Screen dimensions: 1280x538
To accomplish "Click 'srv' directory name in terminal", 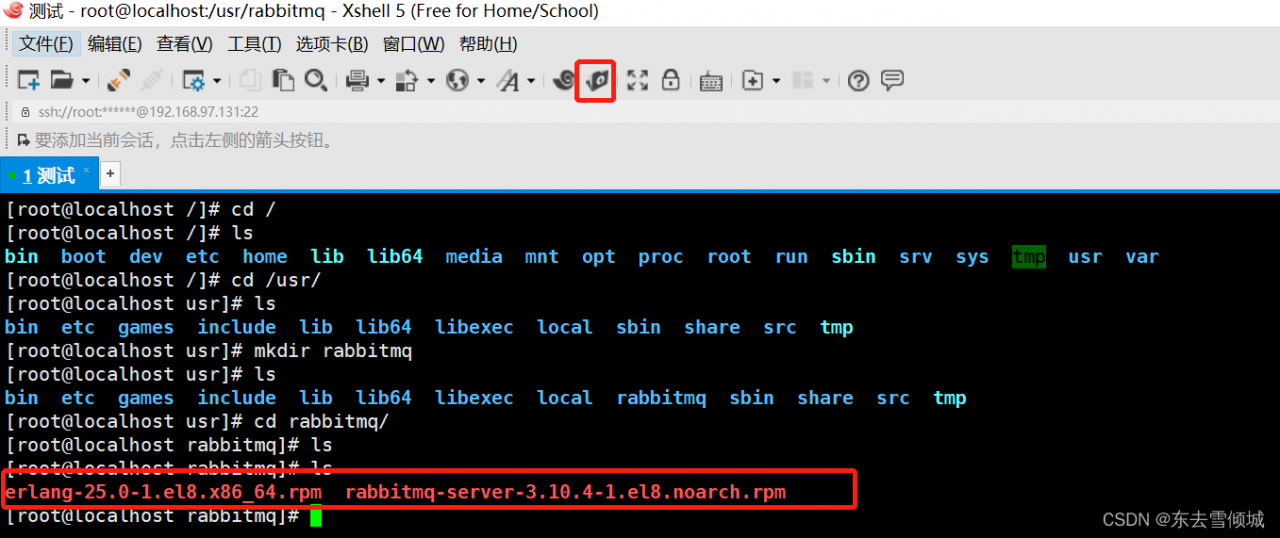I will (915, 256).
